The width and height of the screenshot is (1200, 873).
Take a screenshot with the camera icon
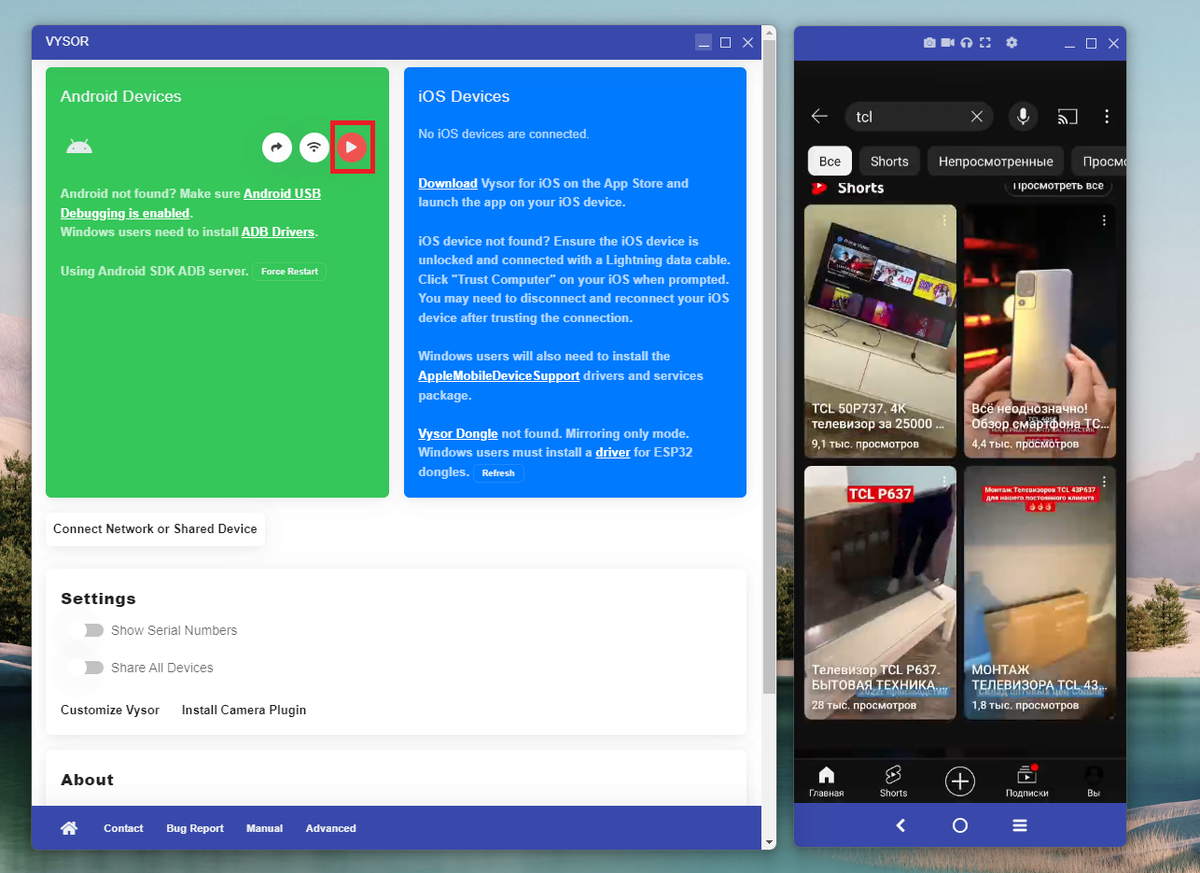(x=930, y=43)
